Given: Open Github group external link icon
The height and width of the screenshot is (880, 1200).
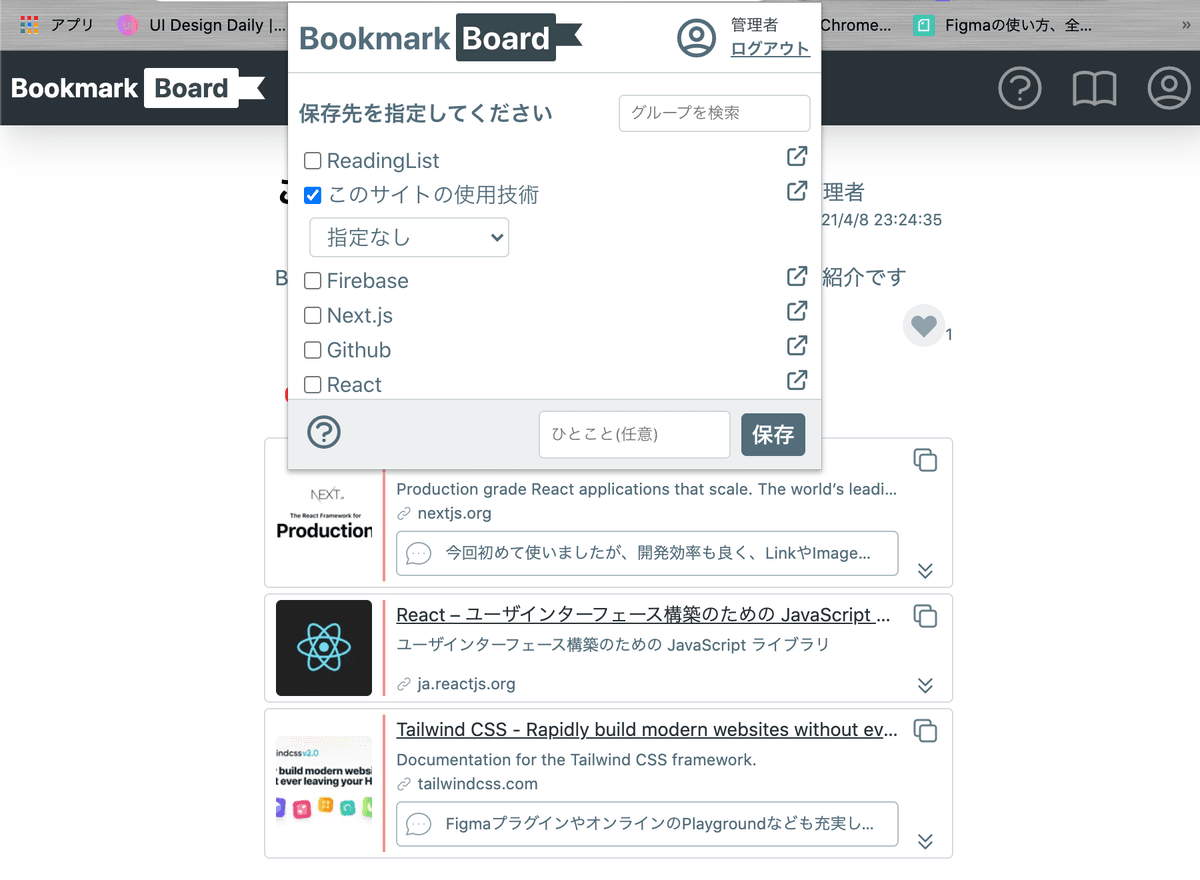Looking at the screenshot, I should (x=797, y=346).
